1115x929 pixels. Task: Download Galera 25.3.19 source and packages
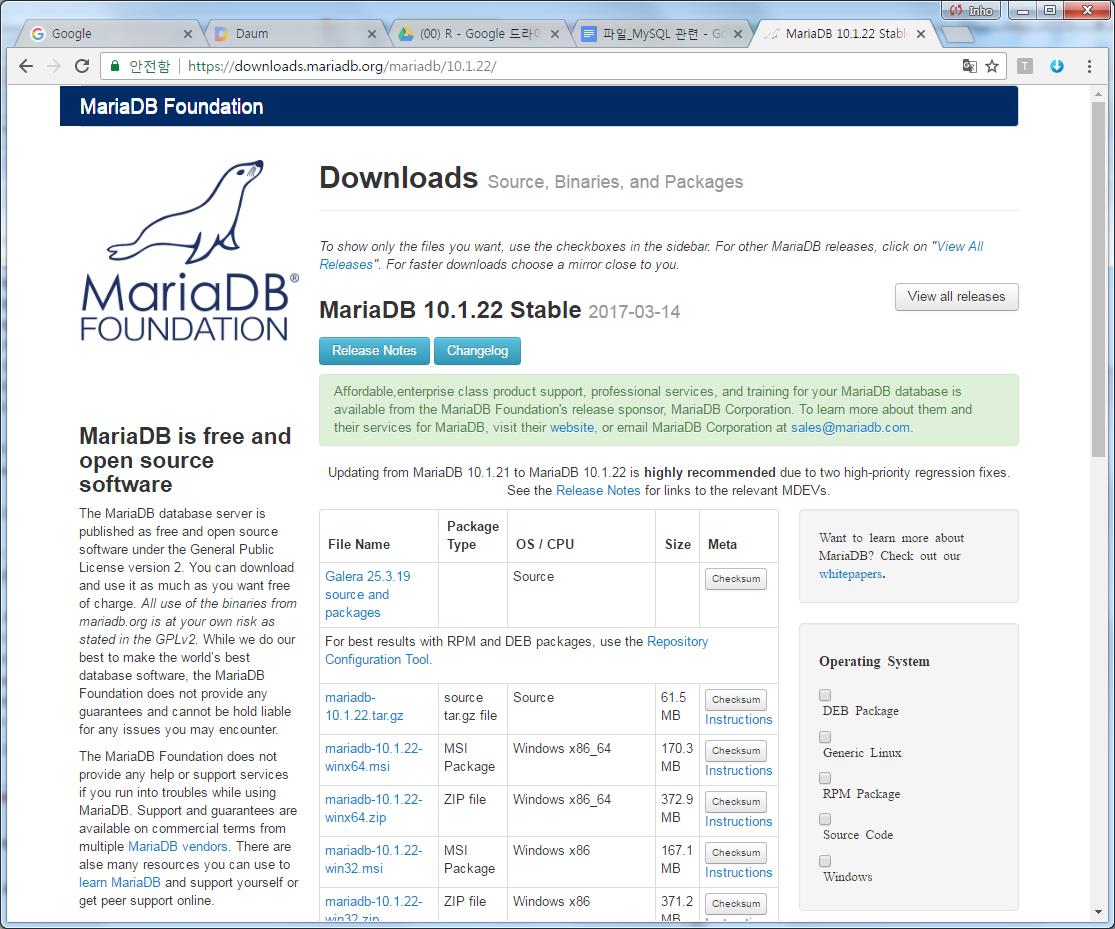(x=368, y=595)
